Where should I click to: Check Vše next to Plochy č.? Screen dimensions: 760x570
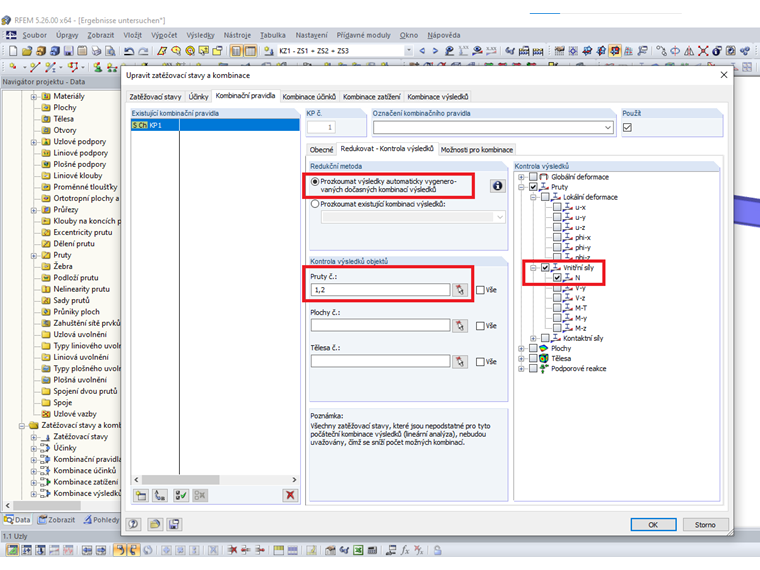tap(480, 326)
